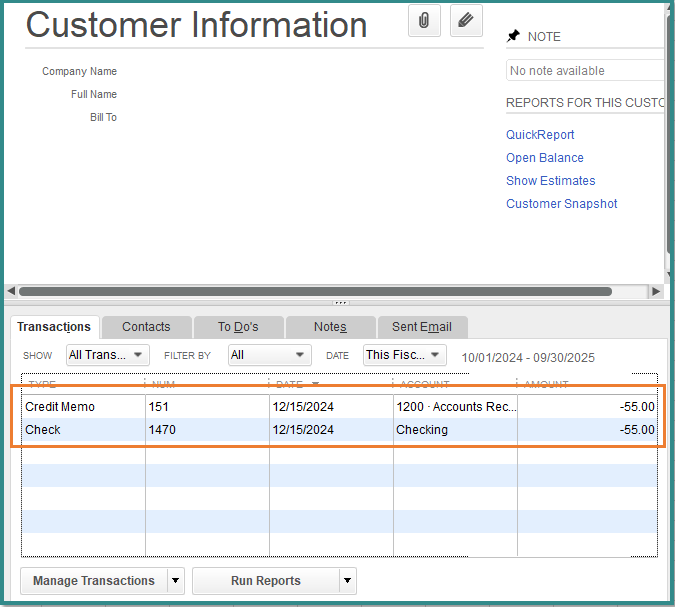This screenshot has height=607, width=675.
Task: Open the QuickReport link
Action: coord(540,135)
